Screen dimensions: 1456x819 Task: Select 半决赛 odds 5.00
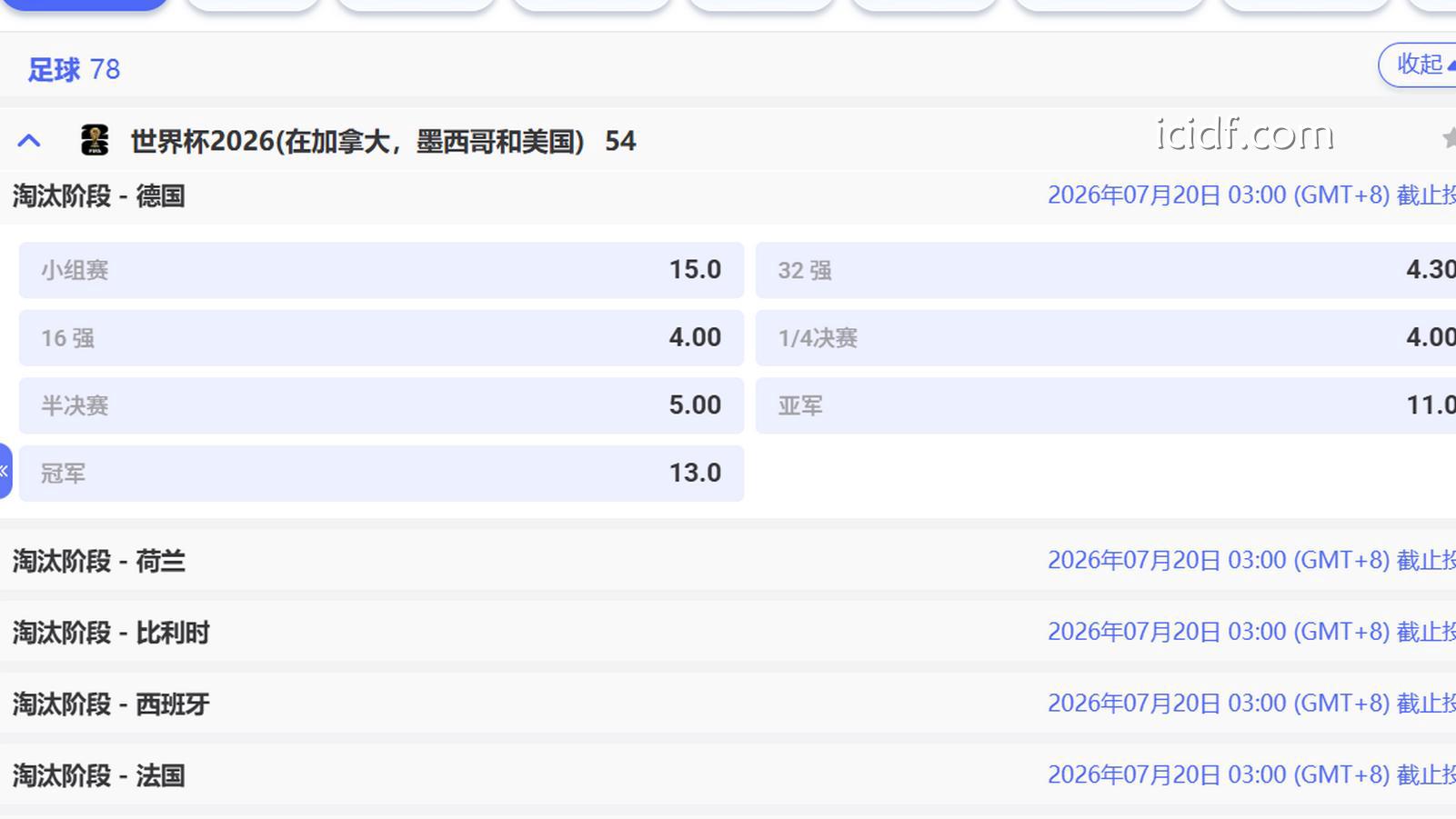381,405
